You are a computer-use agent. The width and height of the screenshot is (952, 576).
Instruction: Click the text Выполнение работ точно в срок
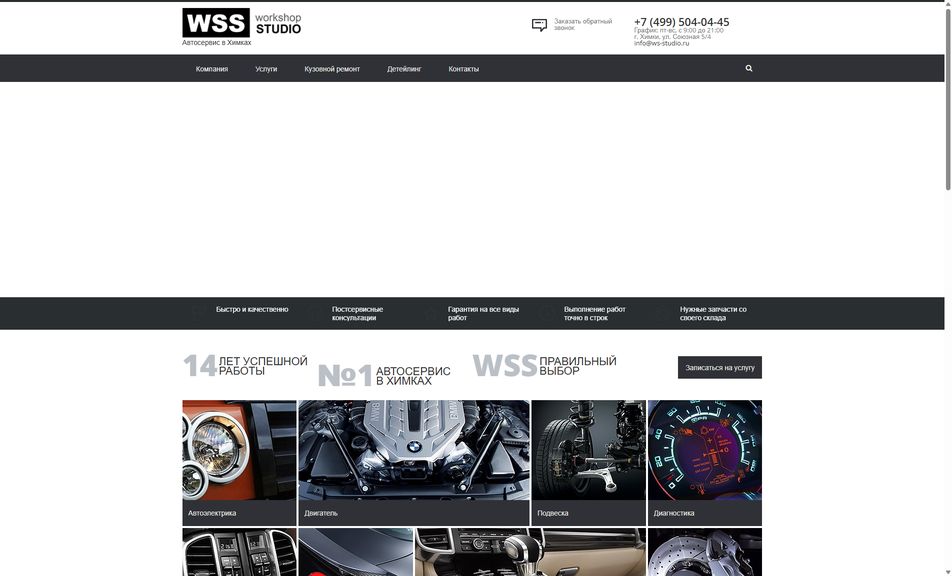coord(594,313)
